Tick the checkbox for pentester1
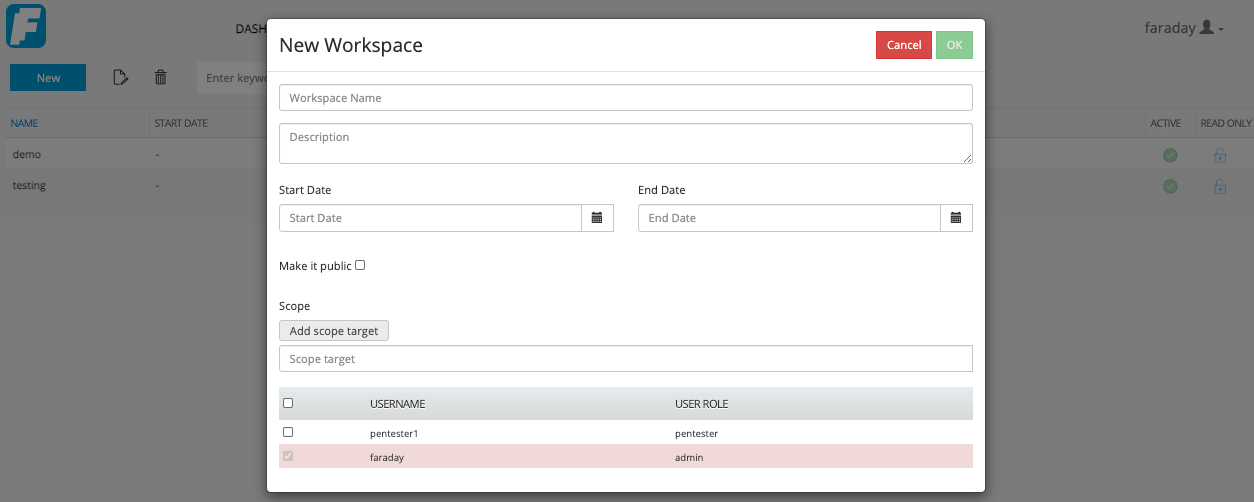1254x502 pixels. (x=288, y=432)
